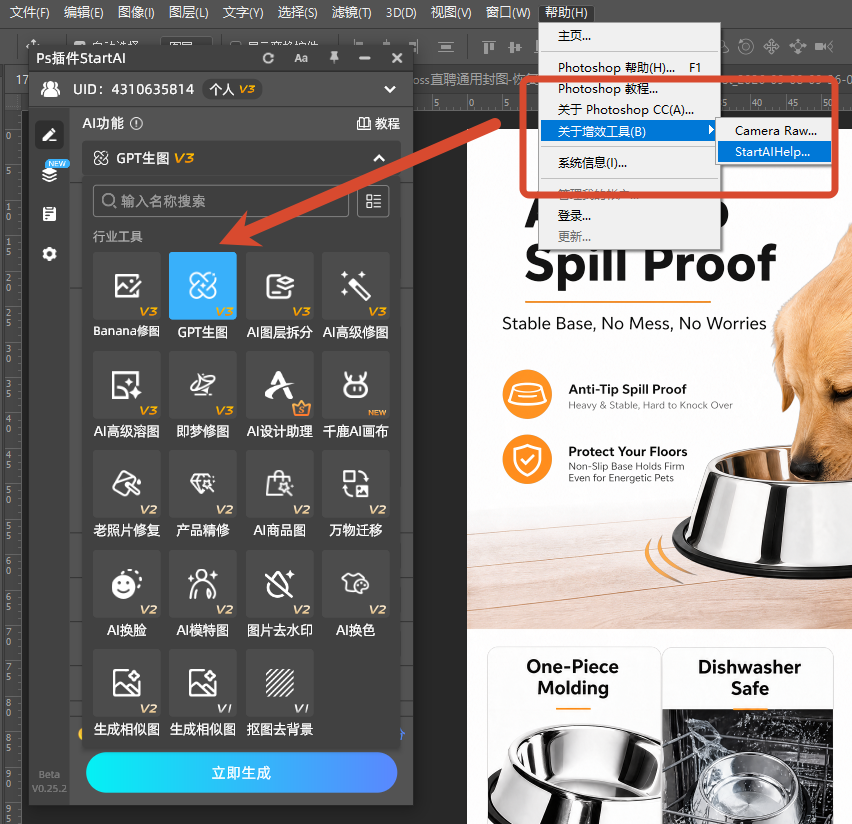This screenshot has width=852, height=824.
Task: Open the 万物迁移 tool
Action: click(355, 484)
